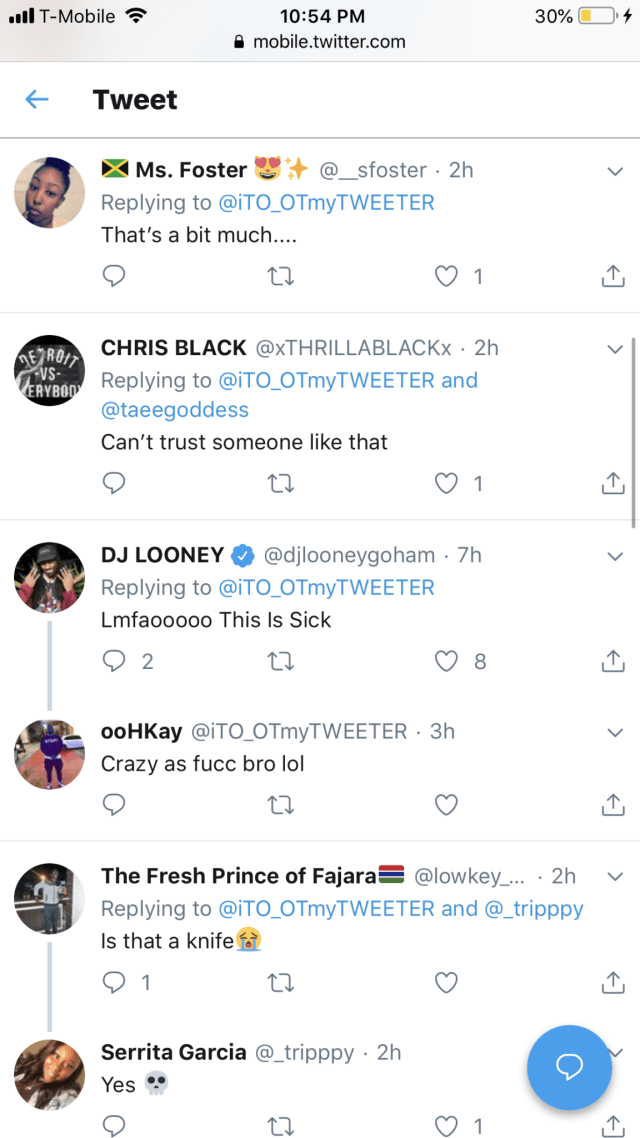Viewport: 640px width, 1138px height.
Task: Like ooHKay's 'Crazy as fucc' tweet
Action: tap(447, 804)
